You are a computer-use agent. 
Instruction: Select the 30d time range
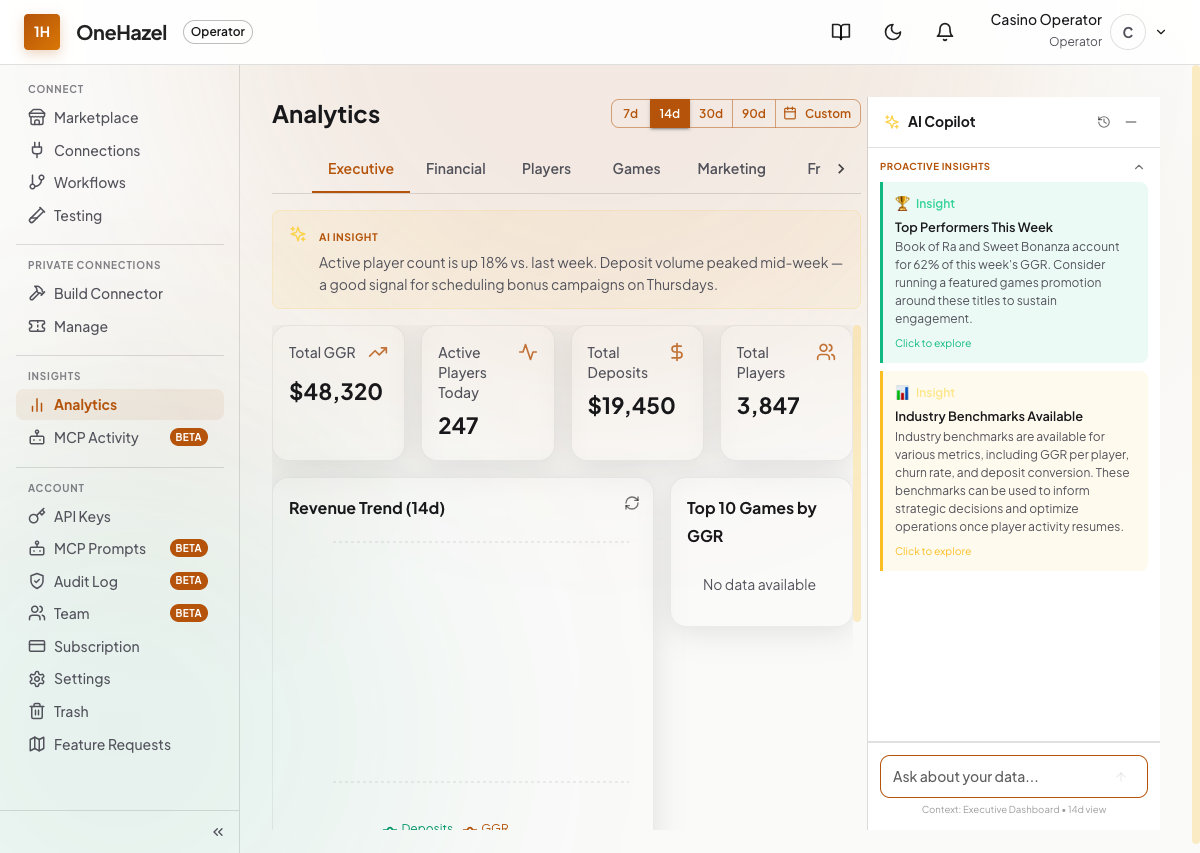click(711, 114)
